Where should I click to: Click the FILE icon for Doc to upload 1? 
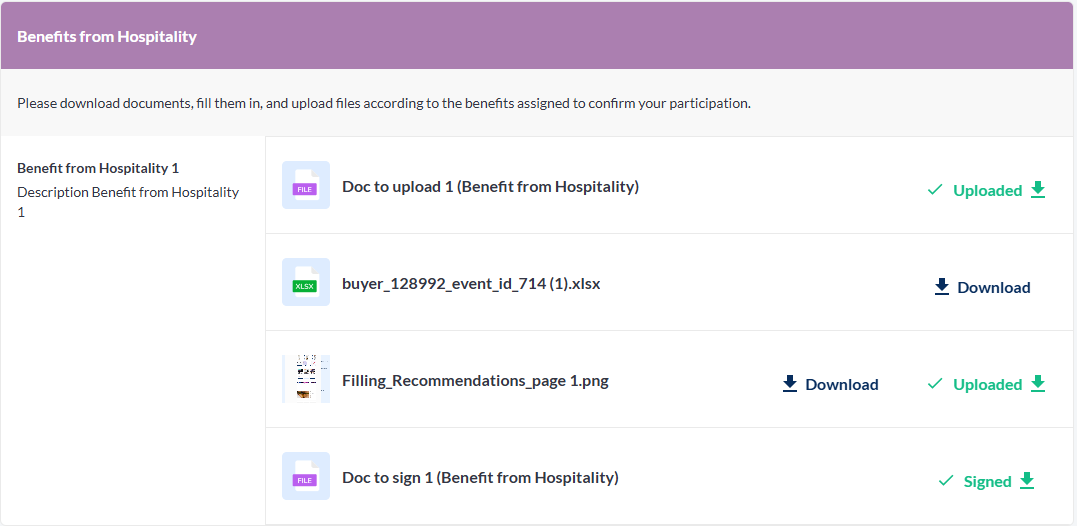(305, 186)
